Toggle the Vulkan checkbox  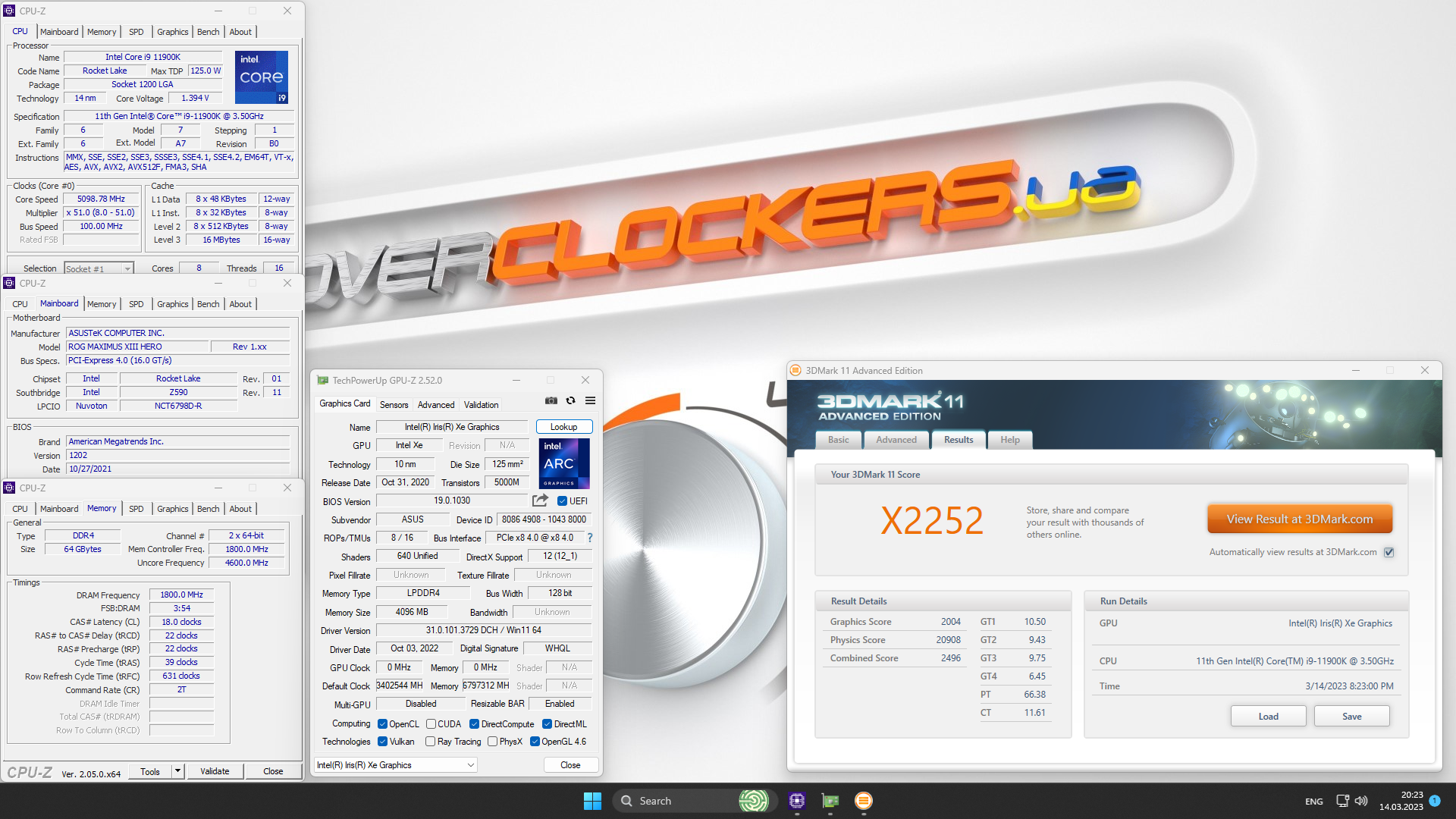point(382,742)
